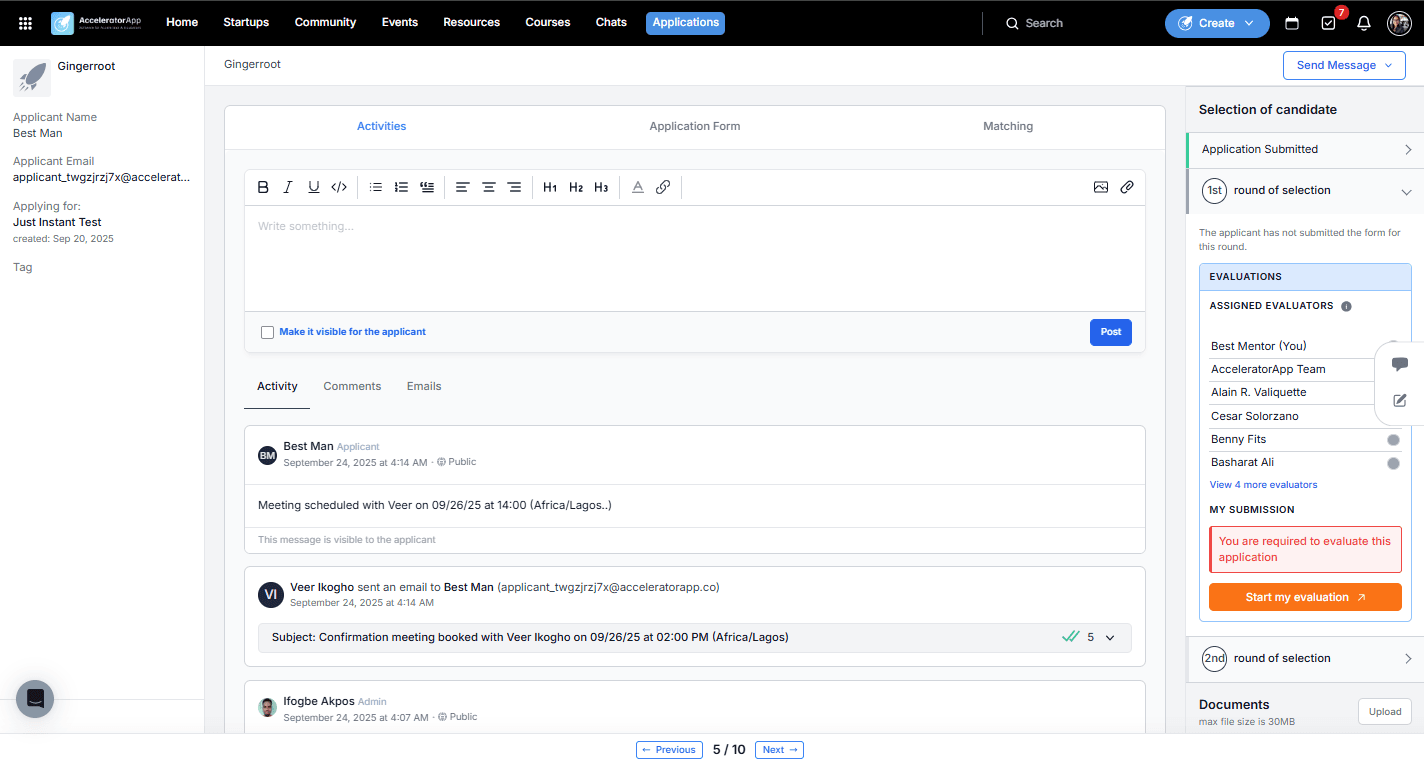Center align text in editor
This screenshot has height=761, width=1424.
click(489, 187)
